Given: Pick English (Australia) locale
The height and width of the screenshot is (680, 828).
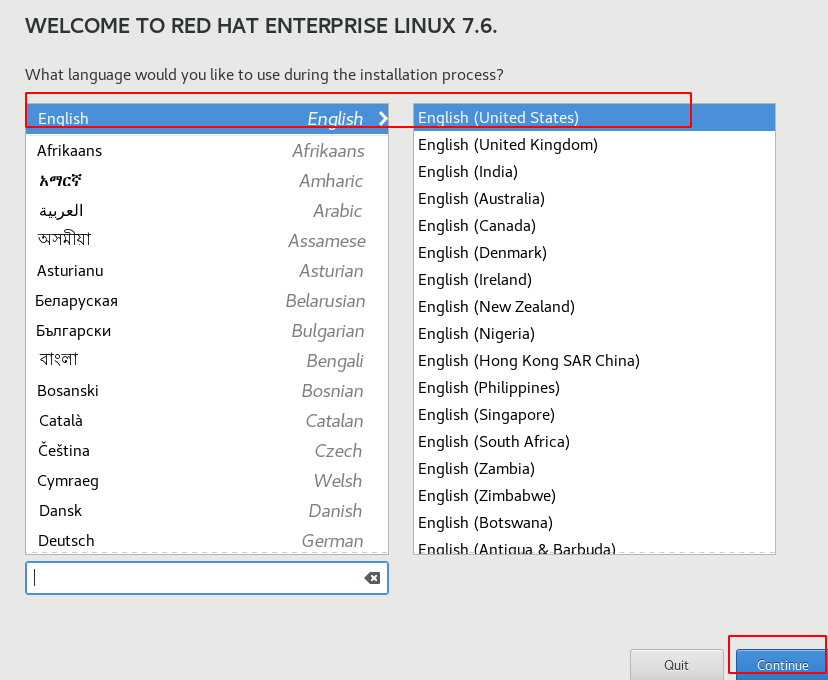Looking at the screenshot, I should point(595,199).
